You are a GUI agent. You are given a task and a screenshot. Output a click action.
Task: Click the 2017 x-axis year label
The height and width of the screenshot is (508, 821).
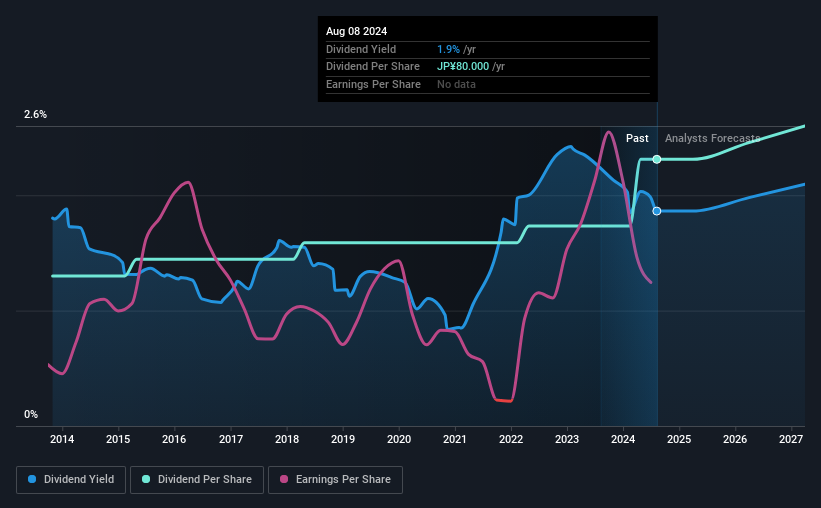230,439
